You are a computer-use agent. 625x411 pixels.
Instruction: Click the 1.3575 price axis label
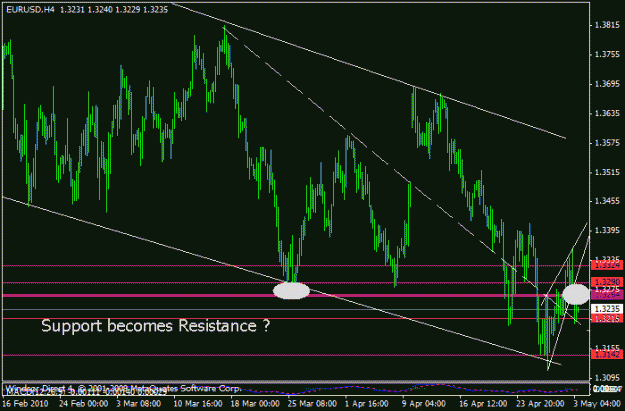(x=607, y=143)
